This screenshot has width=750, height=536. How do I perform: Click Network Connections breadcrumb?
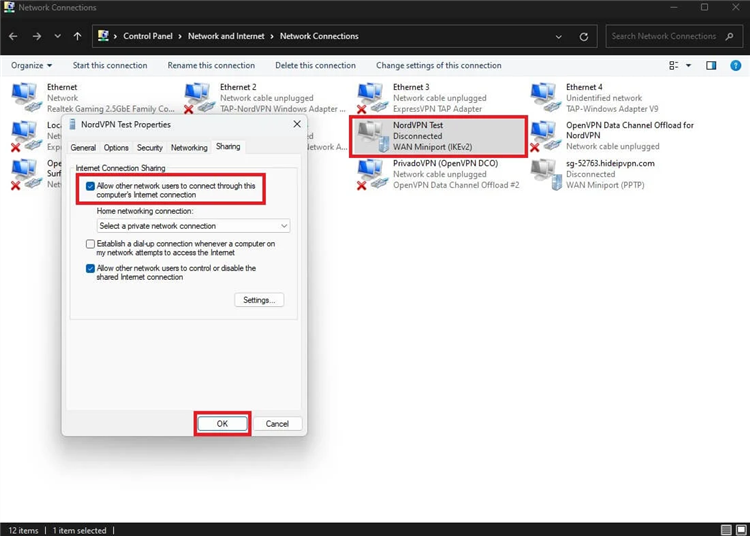[x=319, y=36]
